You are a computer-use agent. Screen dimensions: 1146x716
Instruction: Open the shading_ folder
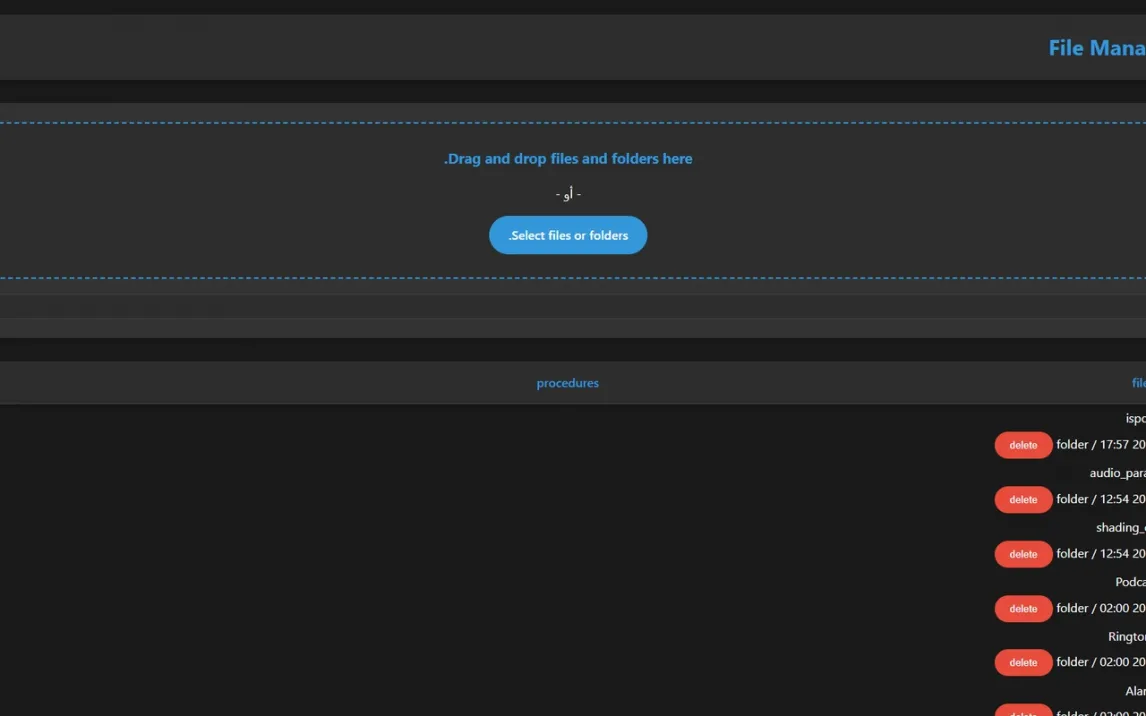[1120, 527]
